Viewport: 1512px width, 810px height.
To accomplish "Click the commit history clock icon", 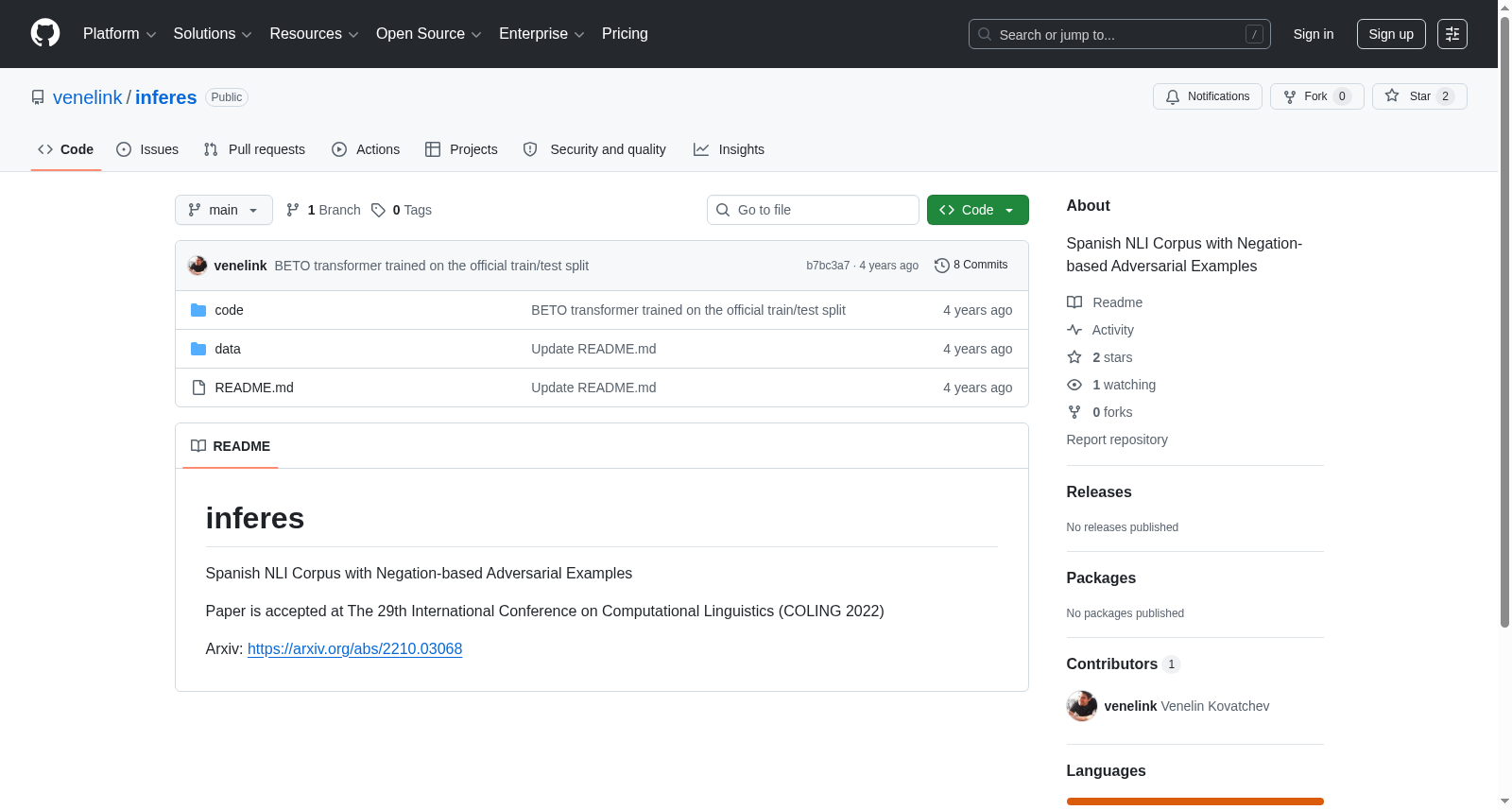I will (x=941, y=266).
